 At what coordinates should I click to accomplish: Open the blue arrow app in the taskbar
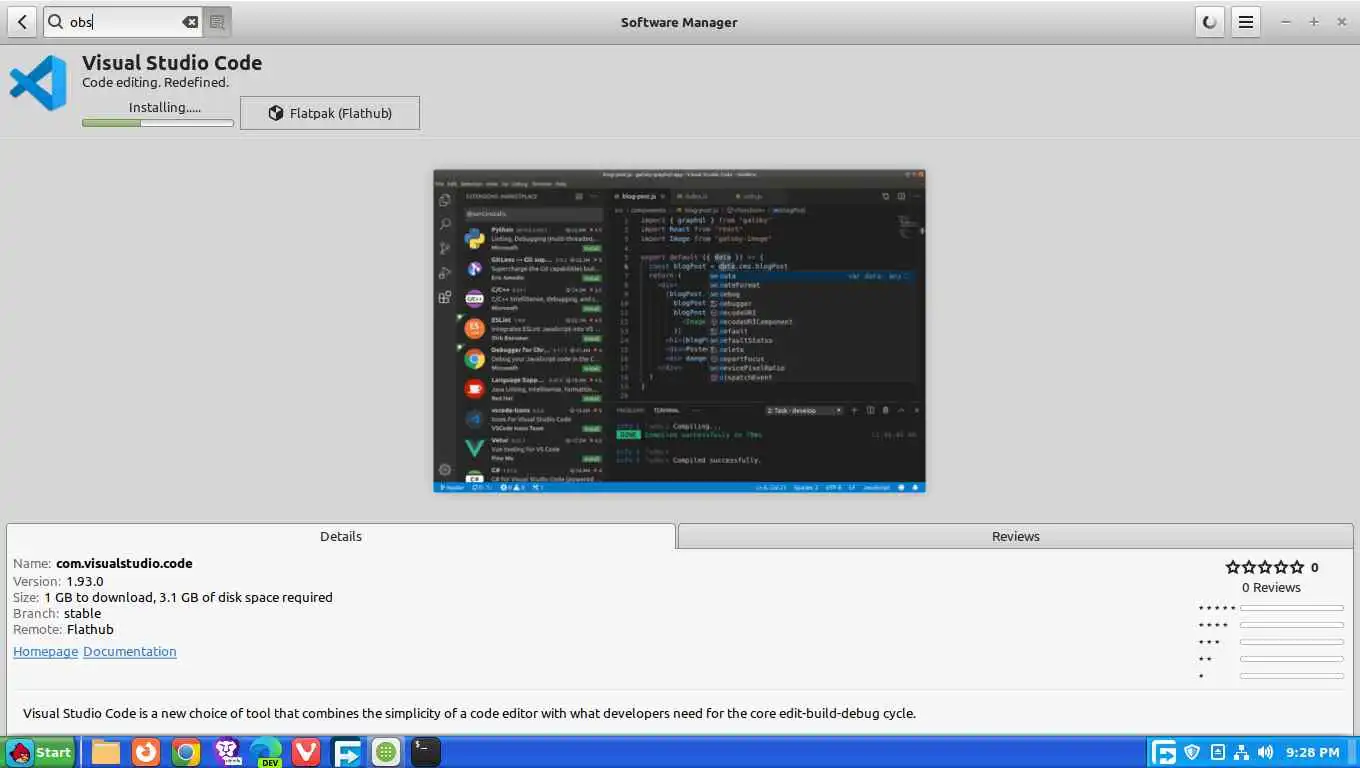pos(347,752)
